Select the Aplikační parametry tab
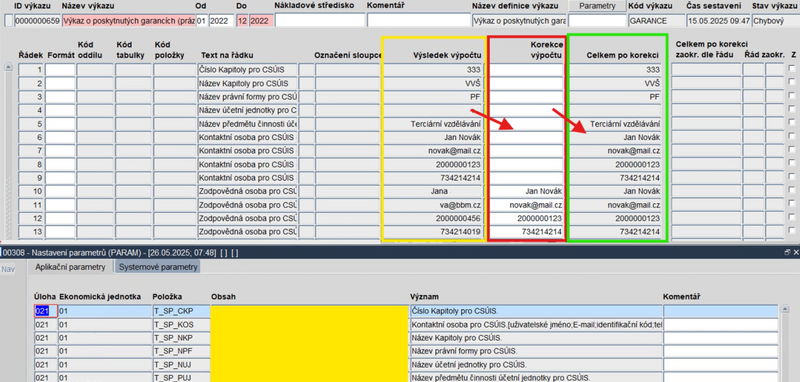 (x=70, y=267)
